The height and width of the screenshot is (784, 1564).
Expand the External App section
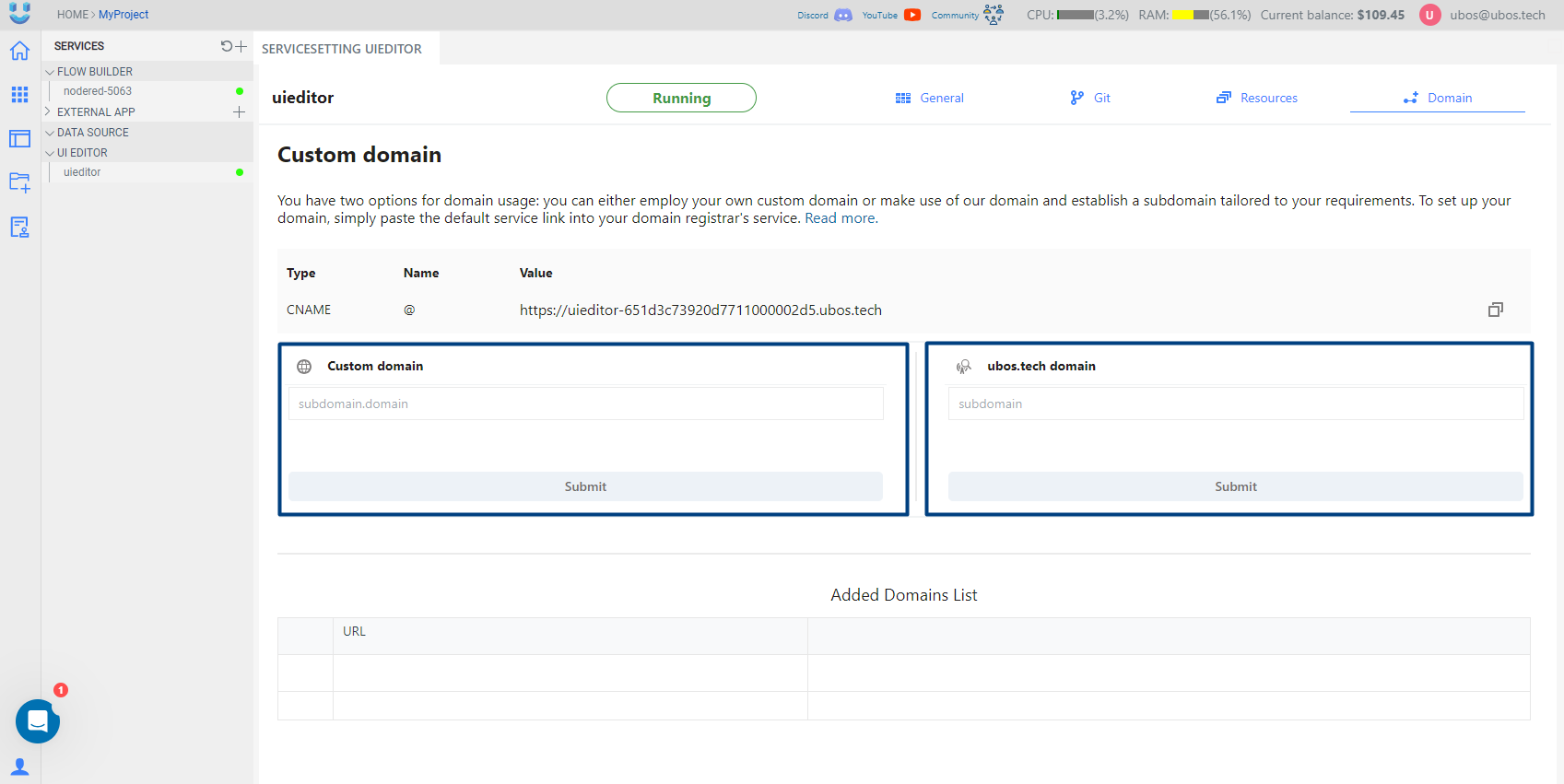tap(49, 111)
